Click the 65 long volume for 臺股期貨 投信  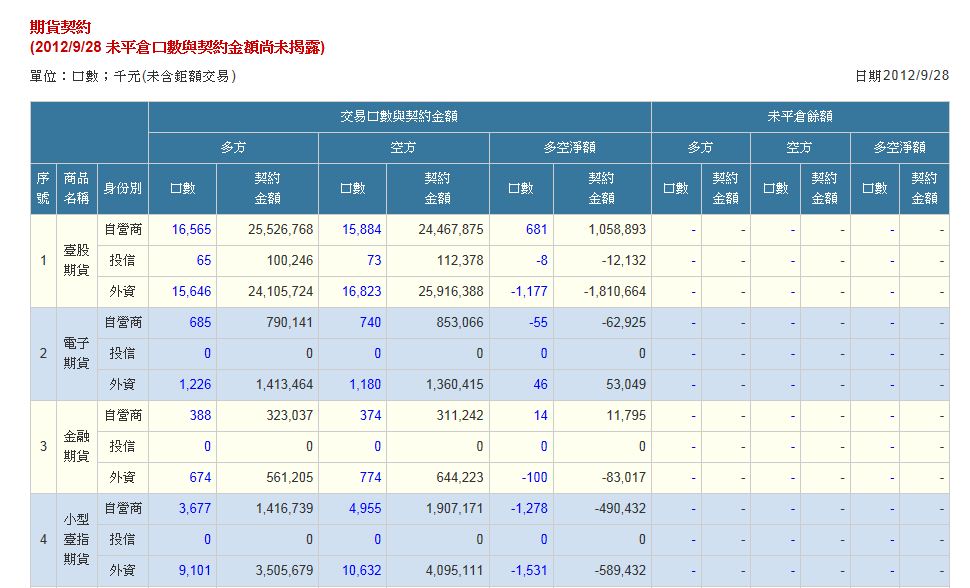[x=204, y=261]
